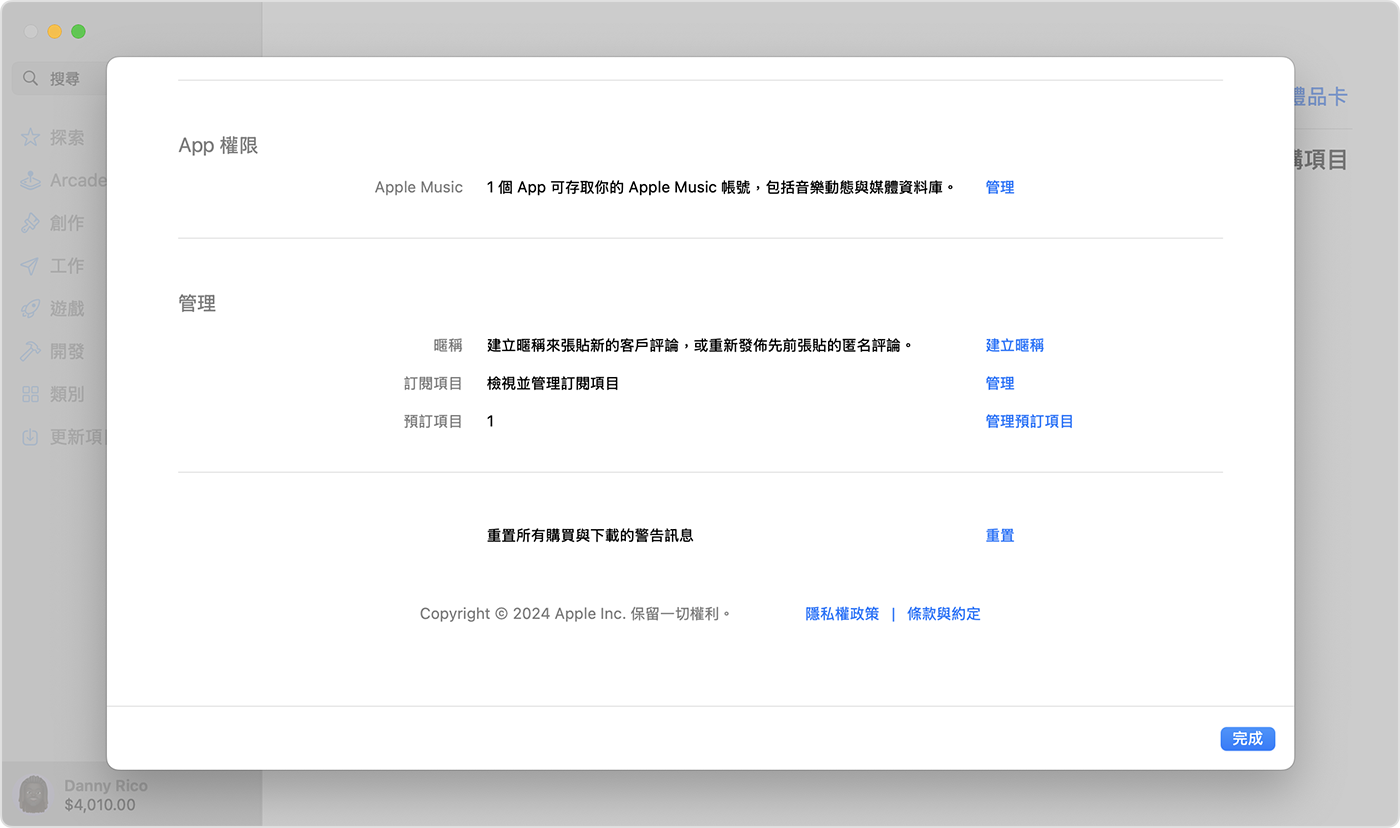Click the 訂閱項目 row label
Image resolution: width=1400 pixels, height=828 pixels.
coord(433,383)
